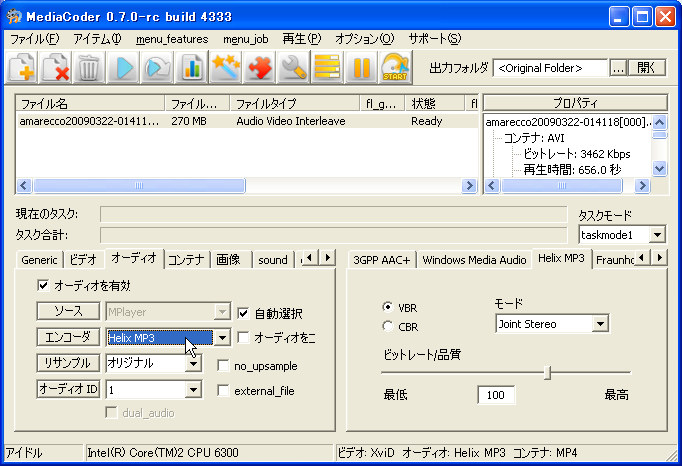Open the オプション(O) menu
The height and width of the screenshot is (466, 682).
point(364,39)
